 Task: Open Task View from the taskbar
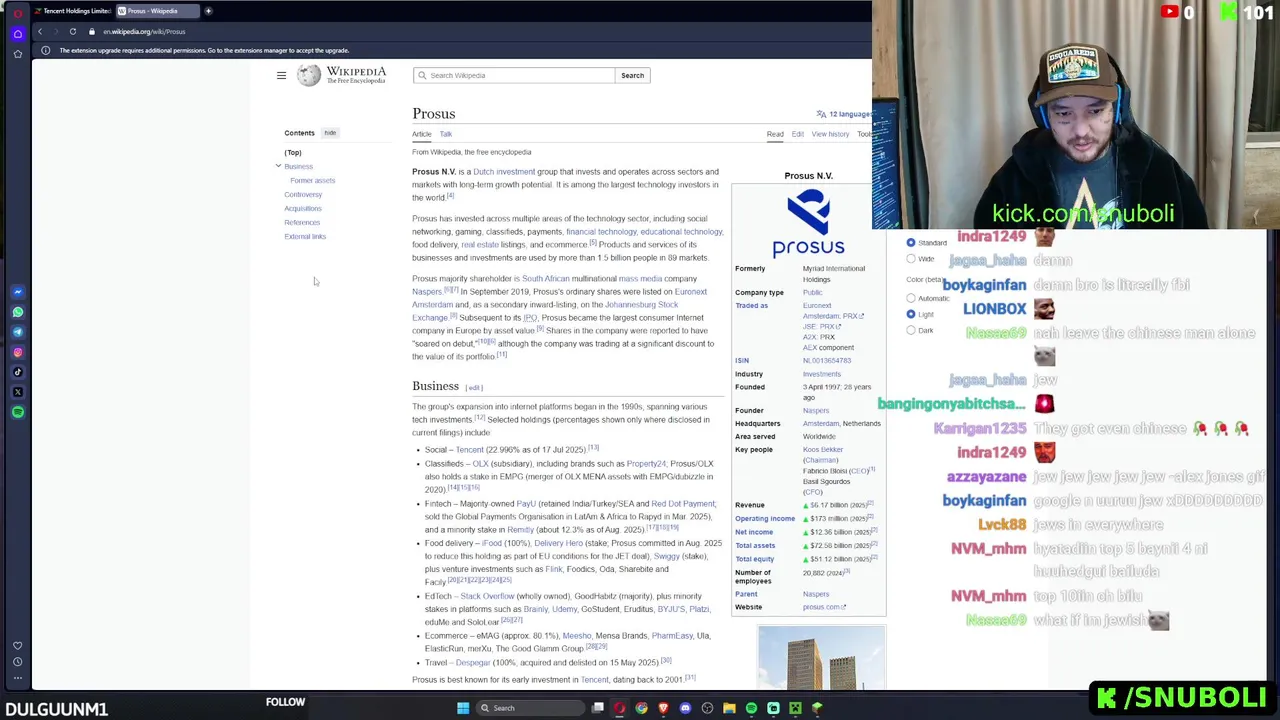(x=598, y=708)
